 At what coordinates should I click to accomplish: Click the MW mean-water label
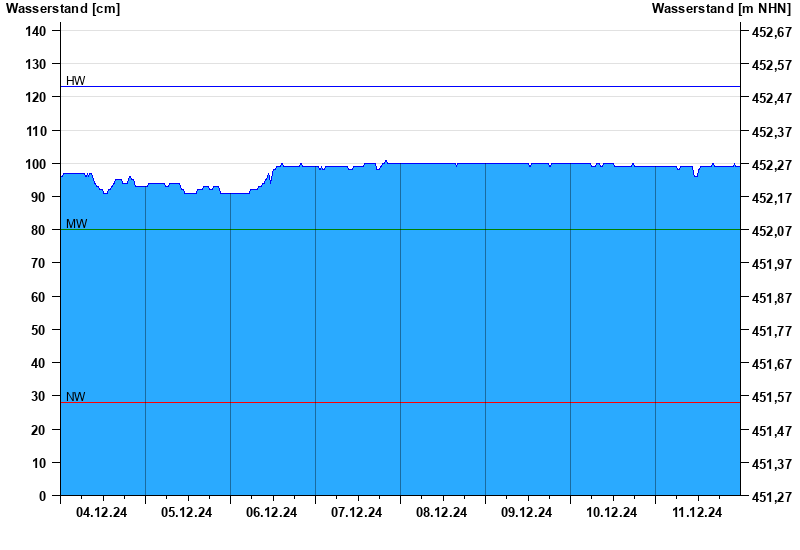pos(76,223)
